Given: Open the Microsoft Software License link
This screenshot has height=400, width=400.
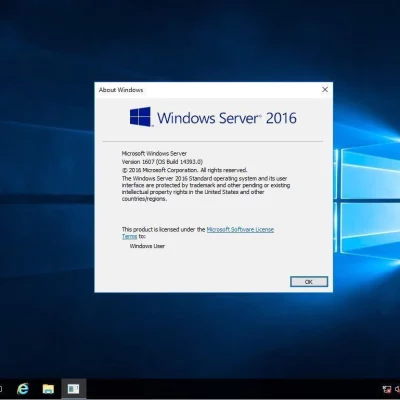Looking at the screenshot, I should [240, 229].
